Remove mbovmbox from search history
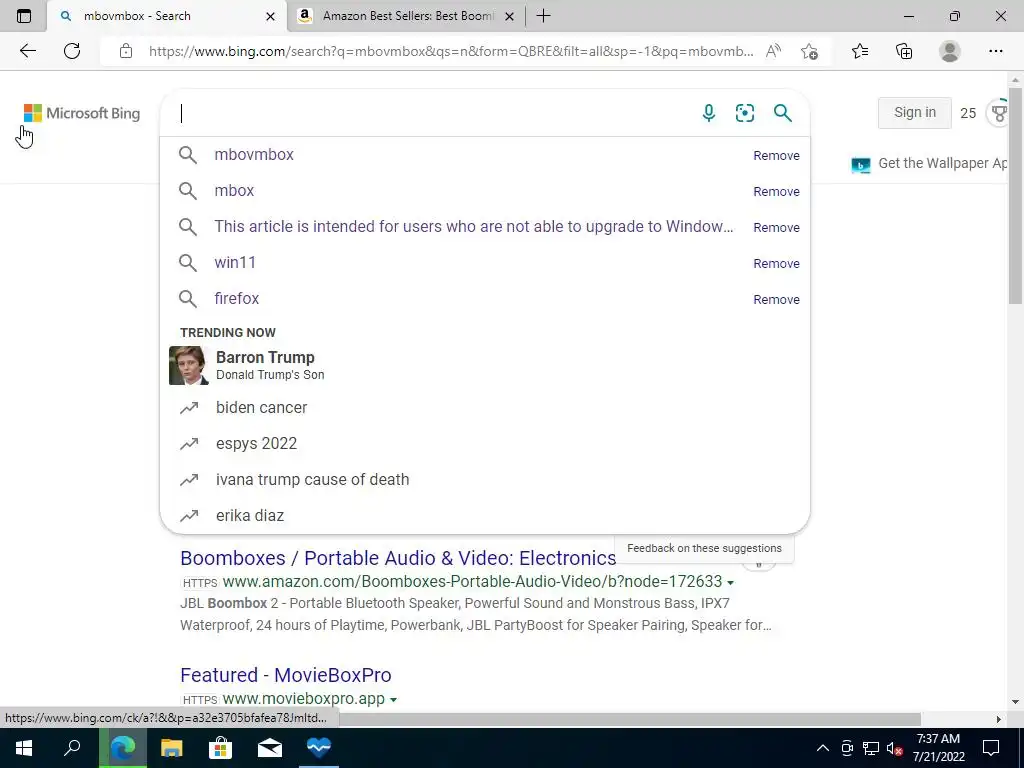This screenshot has height=768, width=1024. pos(776,155)
